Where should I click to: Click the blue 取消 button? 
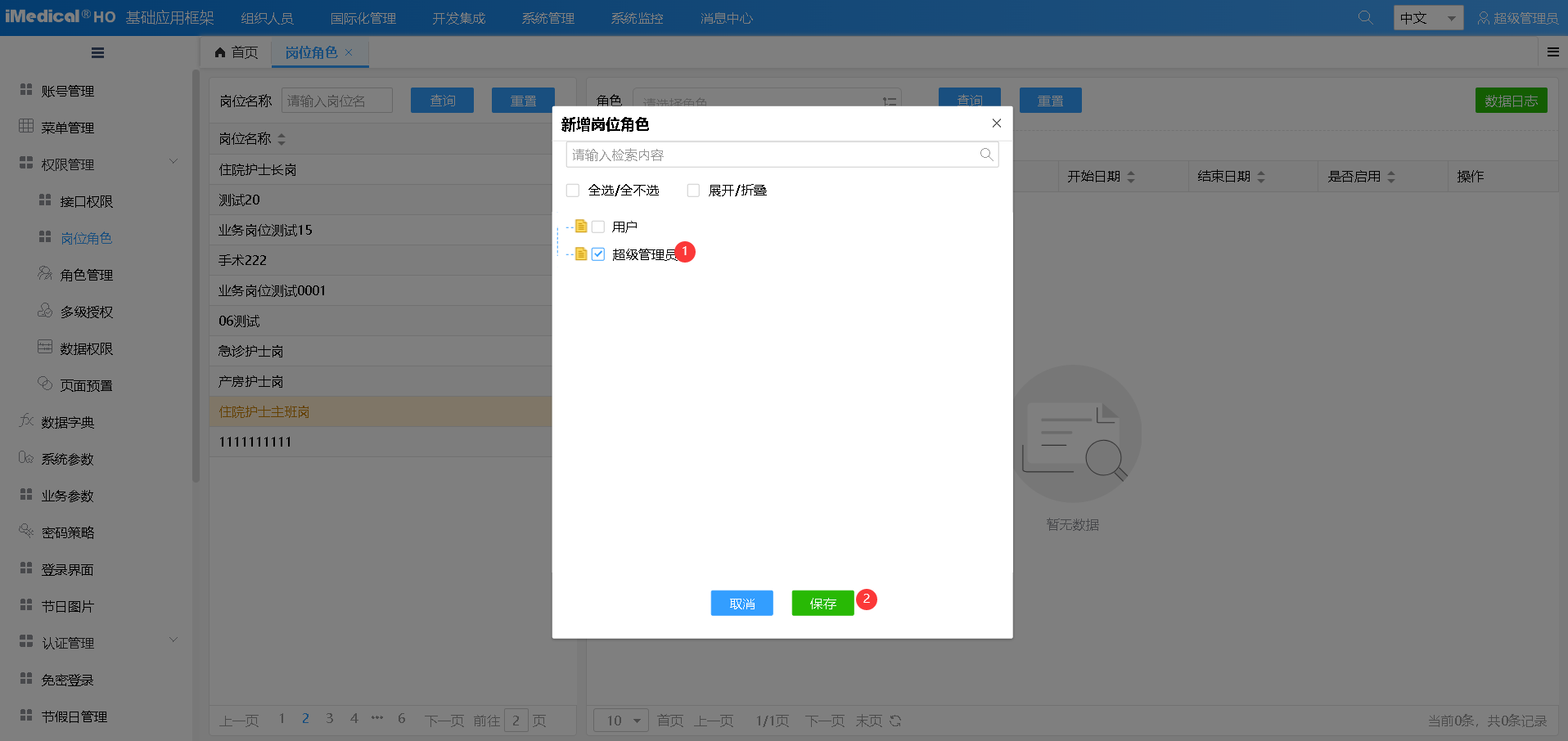741,604
